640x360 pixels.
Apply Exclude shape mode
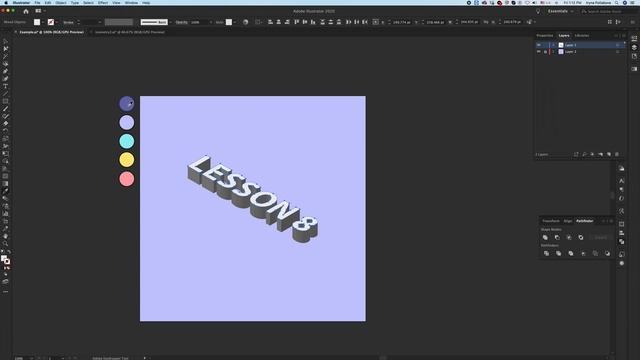point(581,238)
